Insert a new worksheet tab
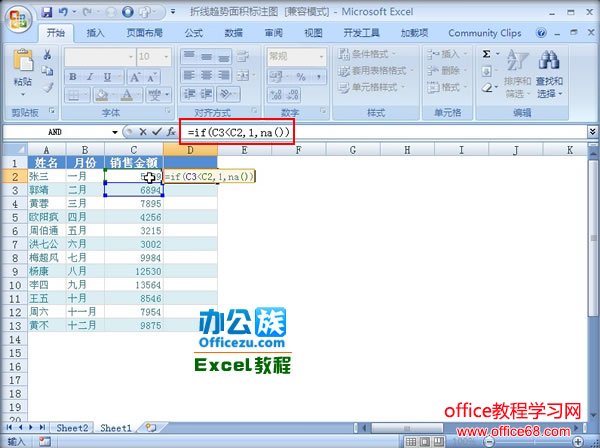This screenshot has width=600, height=448. tap(151, 428)
